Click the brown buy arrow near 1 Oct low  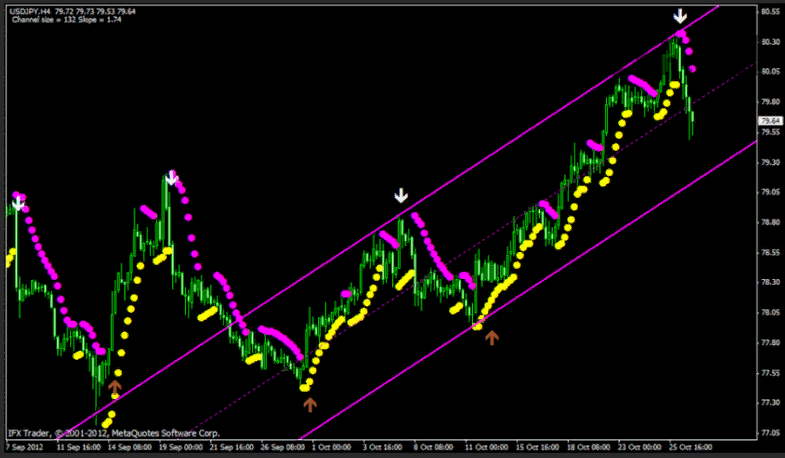coord(309,404)
